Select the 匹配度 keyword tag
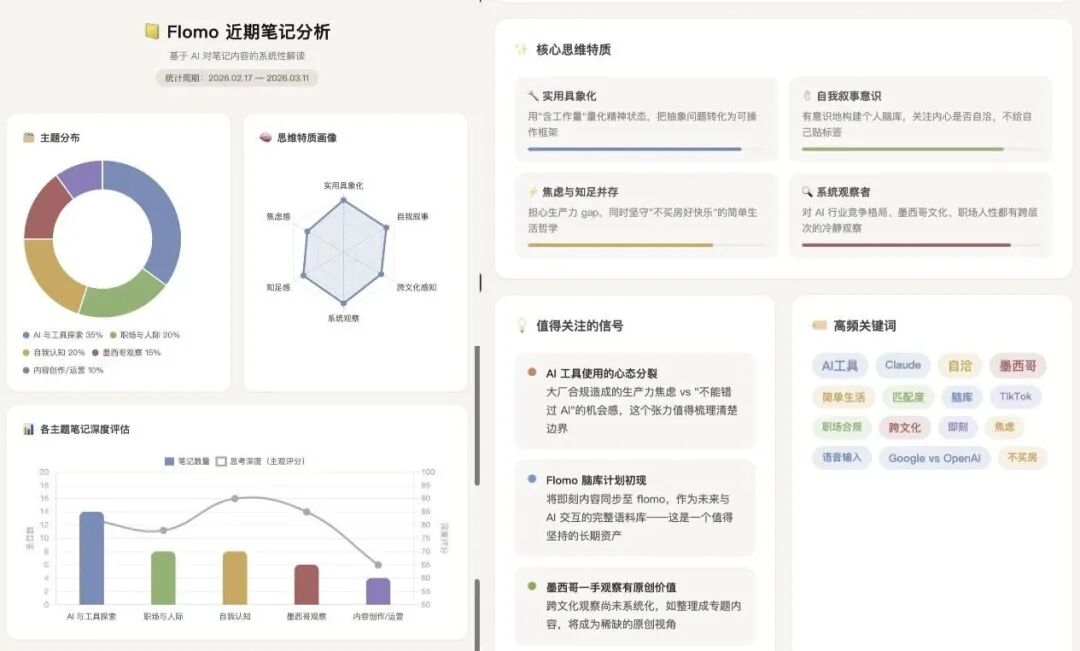 (x=908, y=397)
